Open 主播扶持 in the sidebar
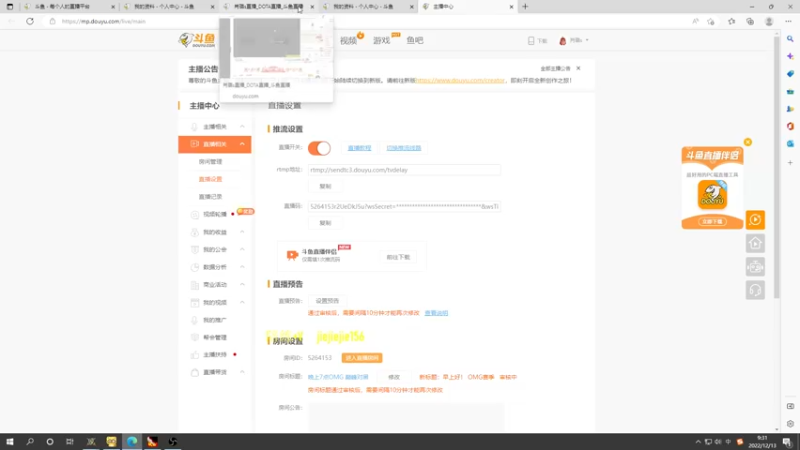The width and height of the screenshot is (800, 450). [215, 355]
